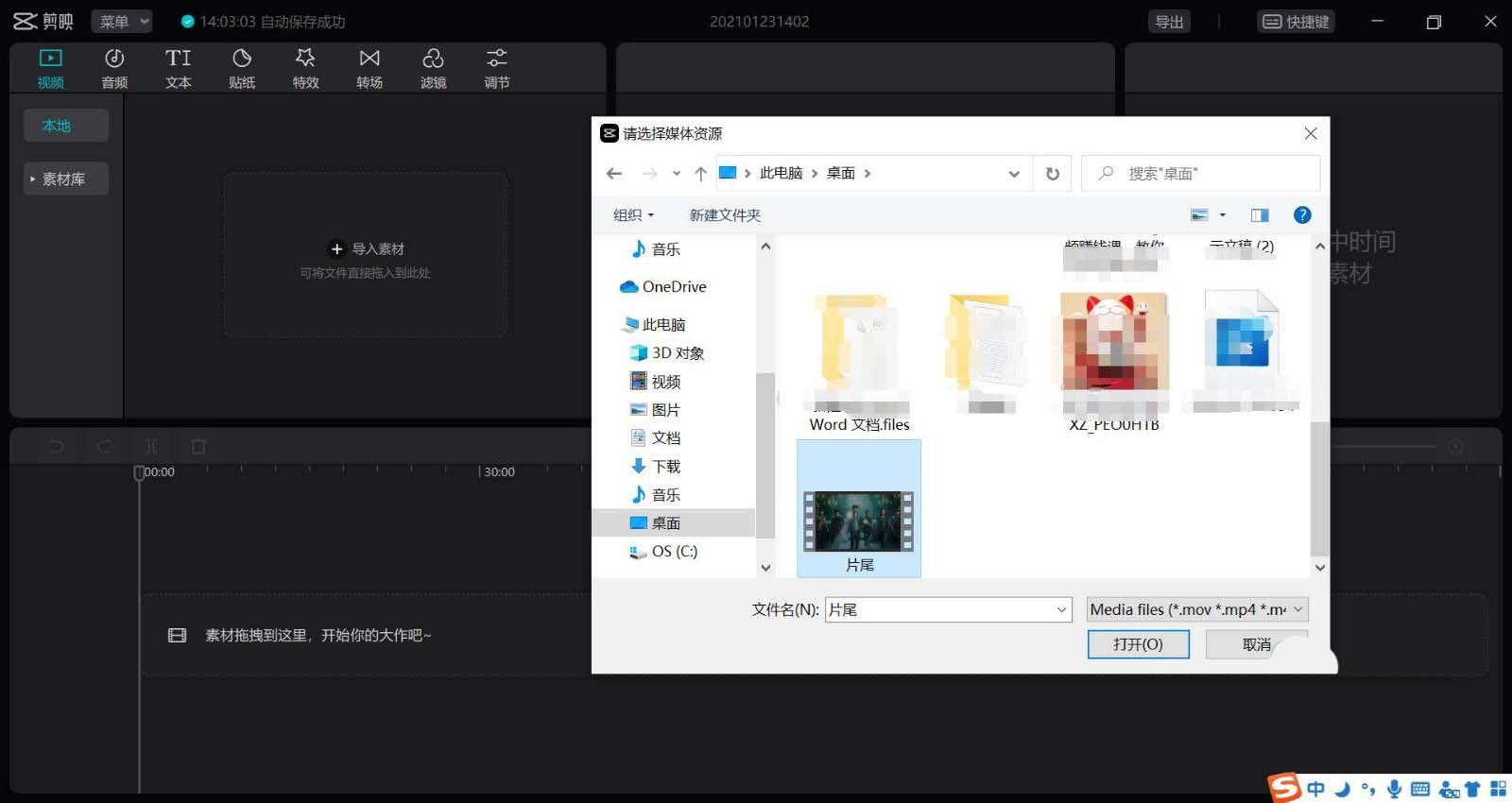1512x803 pixels.
Task: Open the 贴纸 stickers tab
Action: point(242,69)
